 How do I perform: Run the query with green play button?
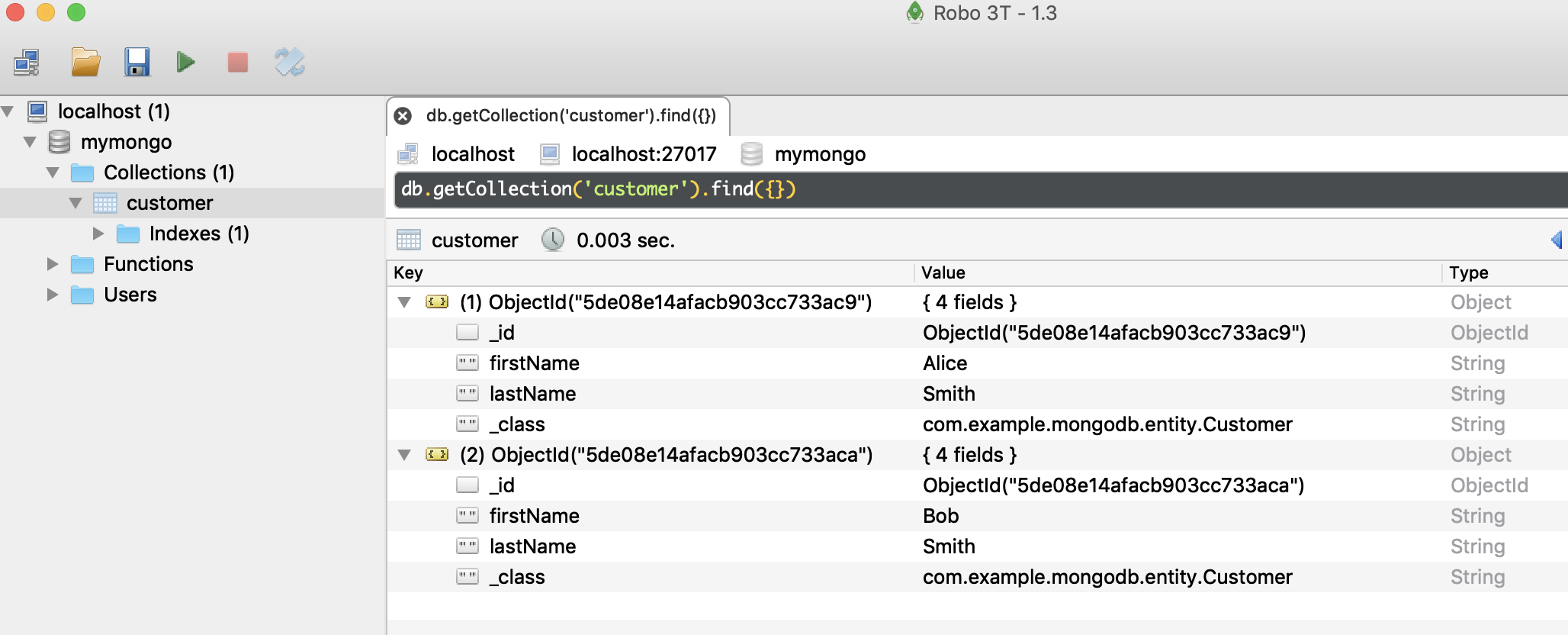coord(185,62)
